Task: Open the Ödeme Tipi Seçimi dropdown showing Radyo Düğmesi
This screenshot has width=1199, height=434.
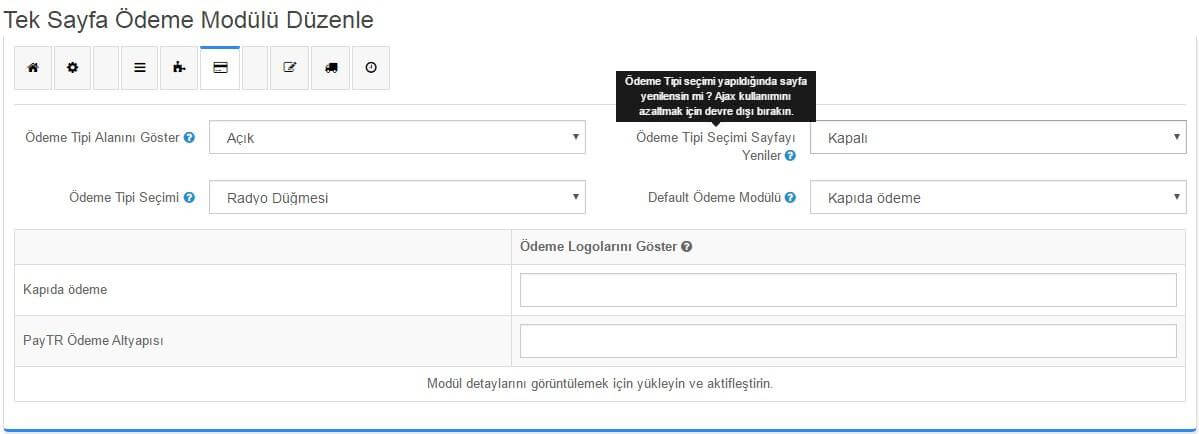Action: click(x=398, y=197)
